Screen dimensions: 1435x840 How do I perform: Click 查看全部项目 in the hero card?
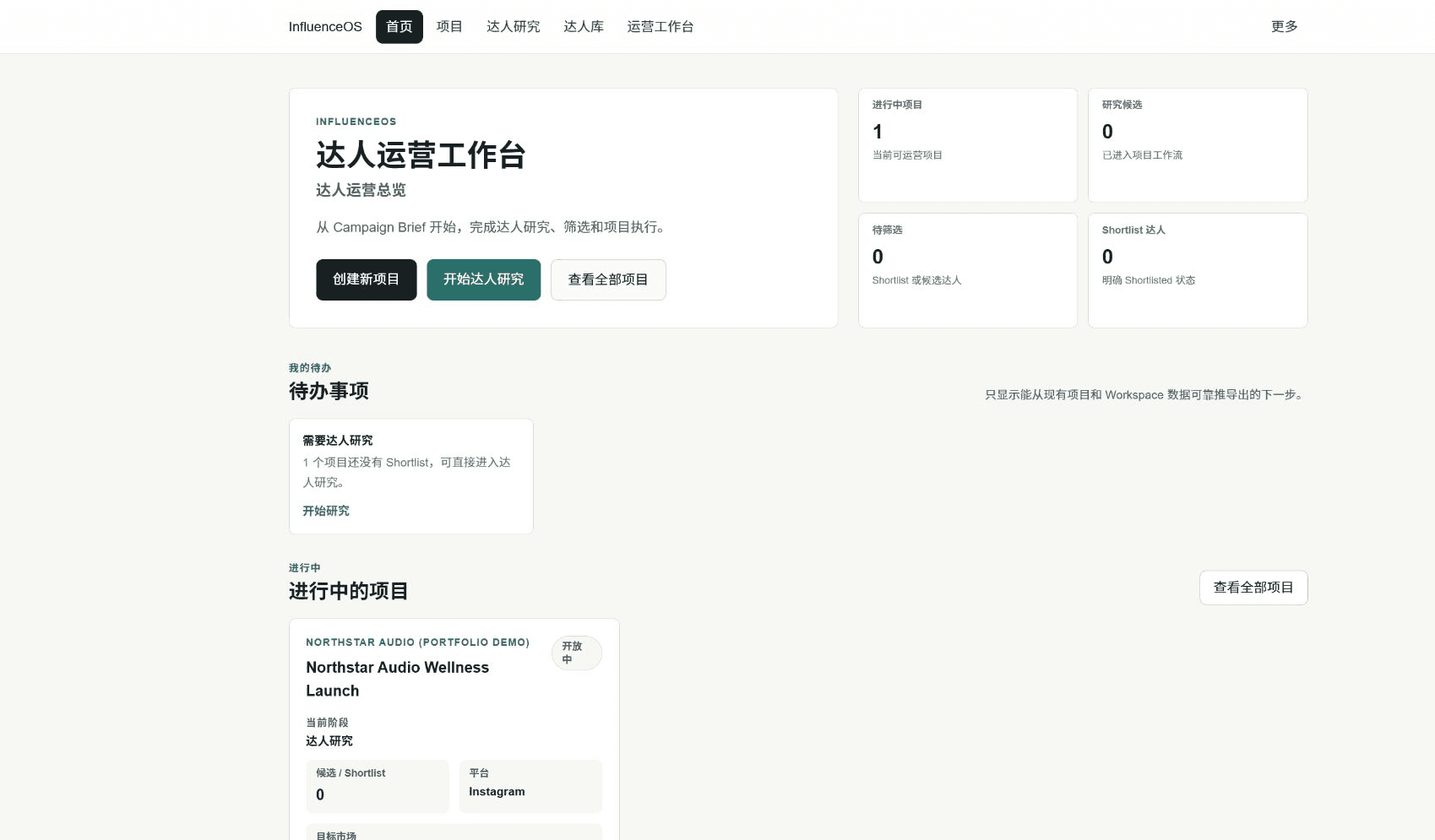click(608, 279)
